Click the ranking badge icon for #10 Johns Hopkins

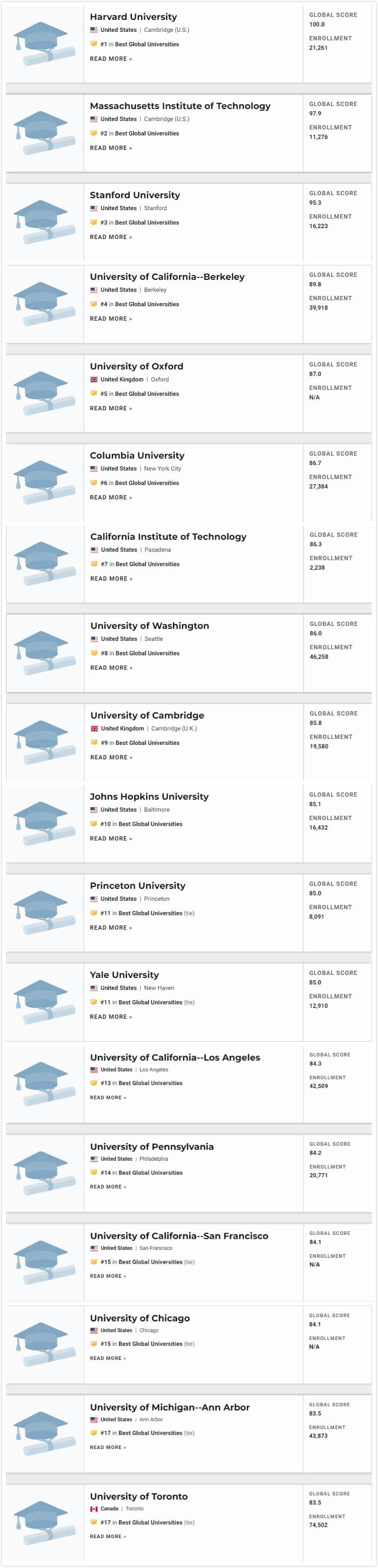pyautogui.click(x=94, y=824)
